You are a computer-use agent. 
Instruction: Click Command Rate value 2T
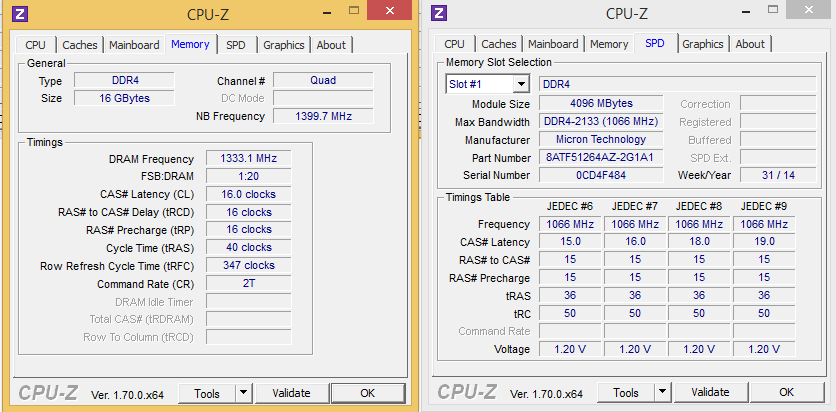coord(248,283)
